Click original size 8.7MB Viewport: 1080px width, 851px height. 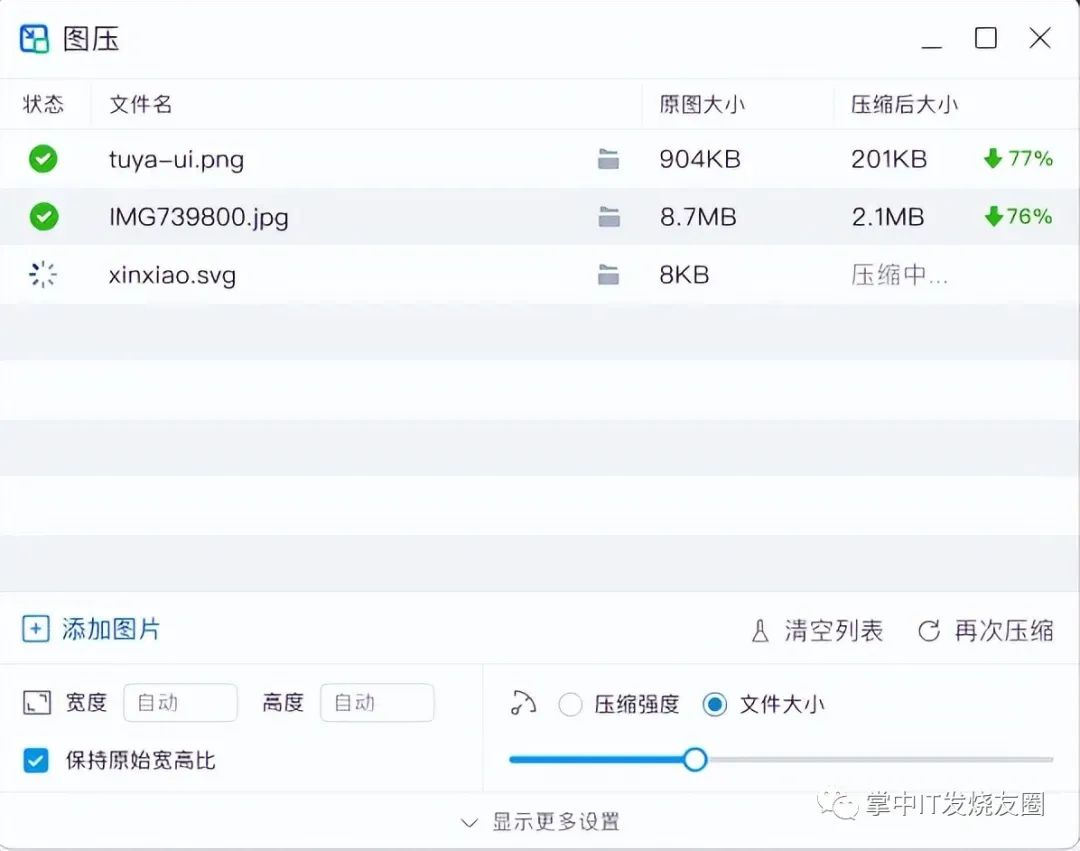(698, 217)
